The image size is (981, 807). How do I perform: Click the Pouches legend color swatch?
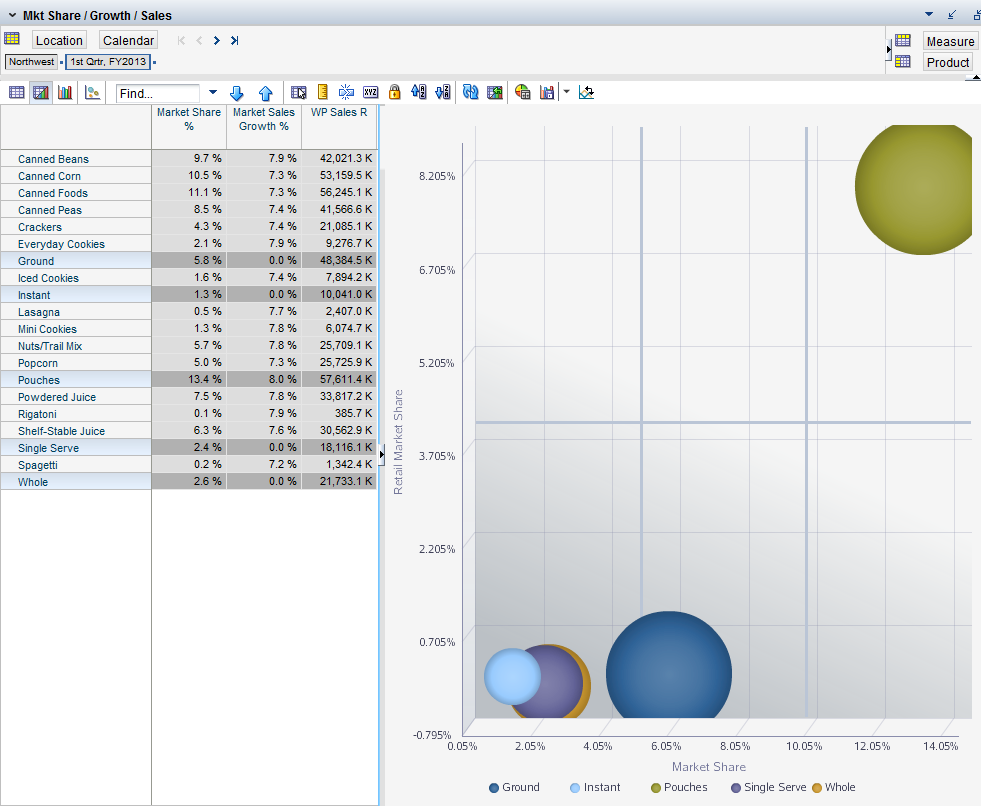point(656,788)
